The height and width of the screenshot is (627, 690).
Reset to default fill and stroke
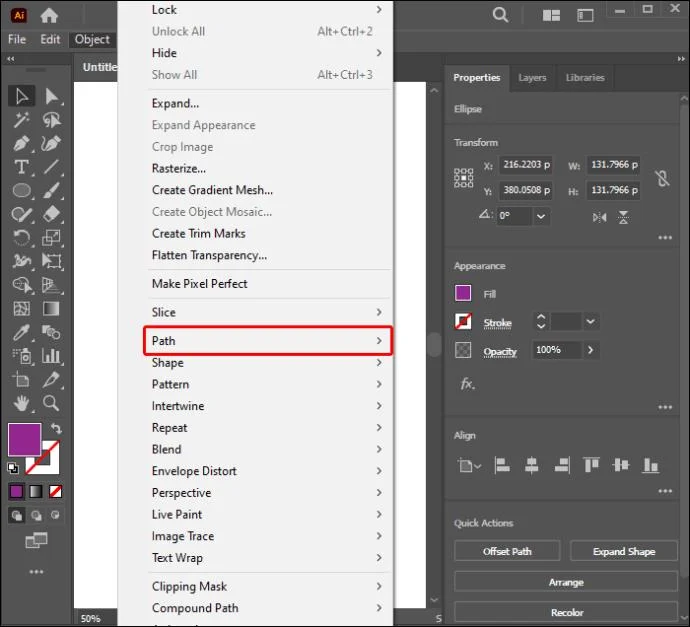pos(13,468)
